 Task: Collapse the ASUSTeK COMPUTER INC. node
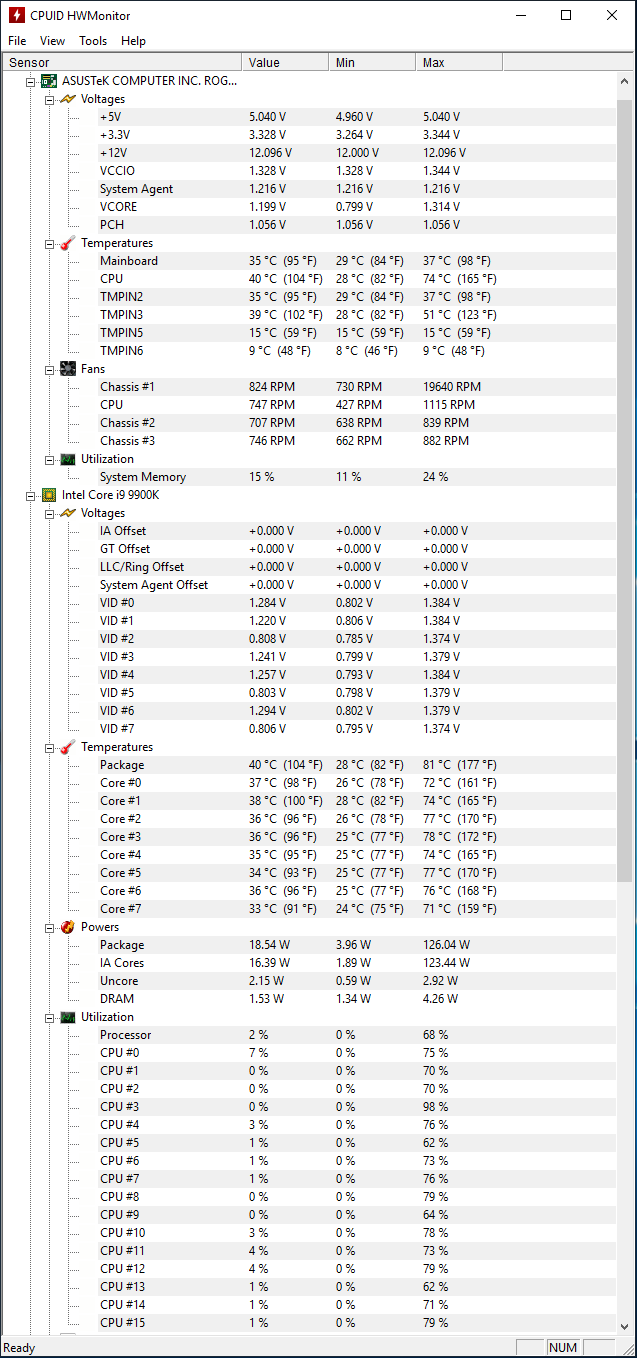tap(32, 81)
